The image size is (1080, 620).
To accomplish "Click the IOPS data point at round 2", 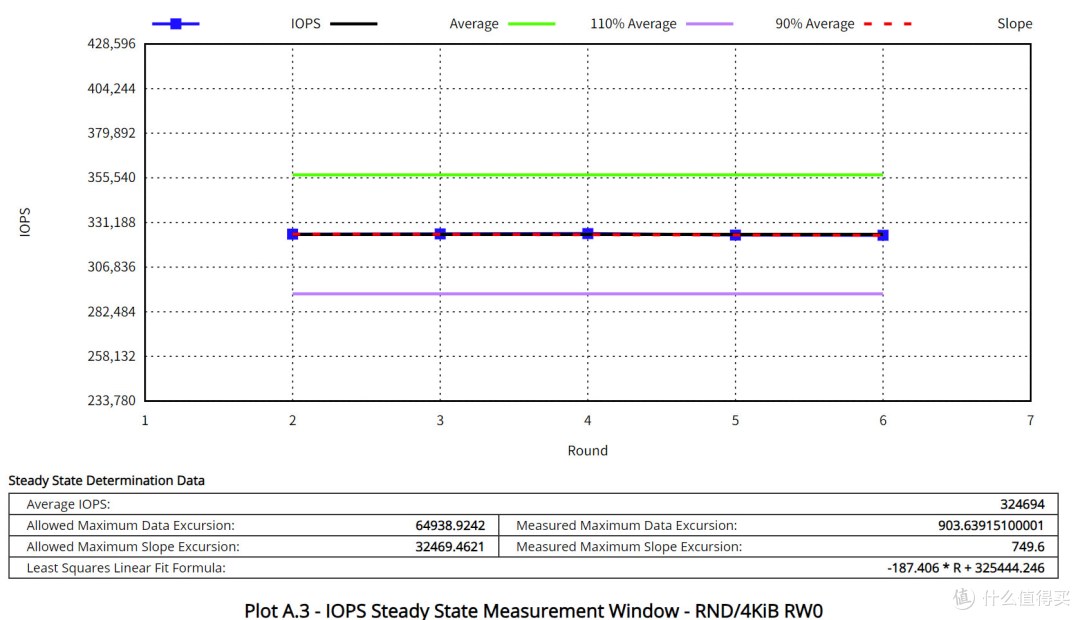I will pos(293,234).
